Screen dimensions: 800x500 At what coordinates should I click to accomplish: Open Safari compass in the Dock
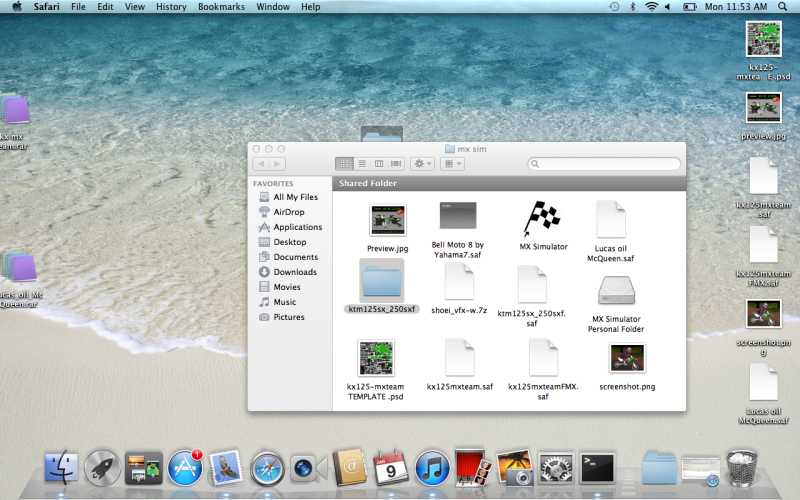(x=267, y=468)
